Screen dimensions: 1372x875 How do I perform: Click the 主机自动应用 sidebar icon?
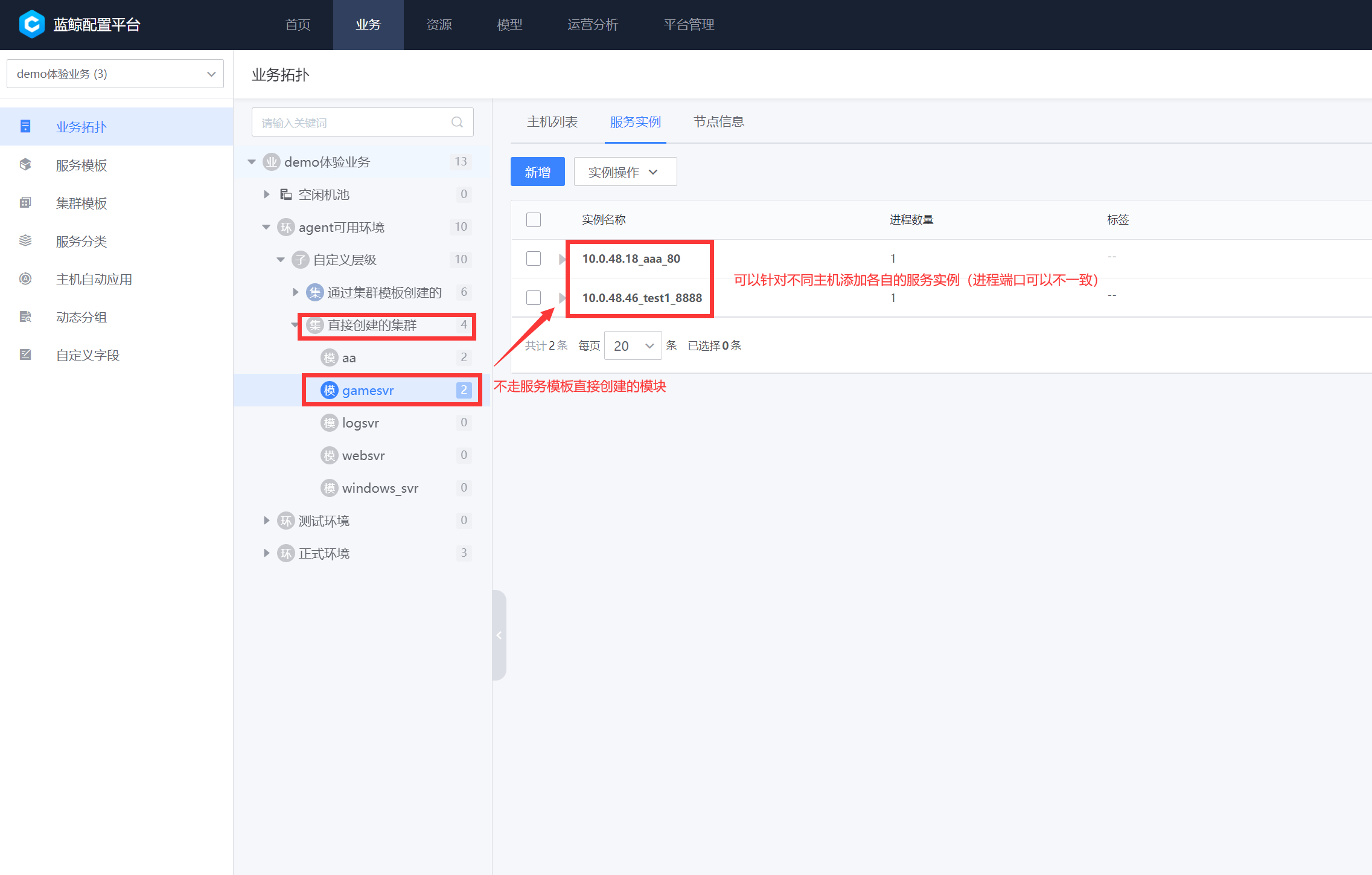25,278
